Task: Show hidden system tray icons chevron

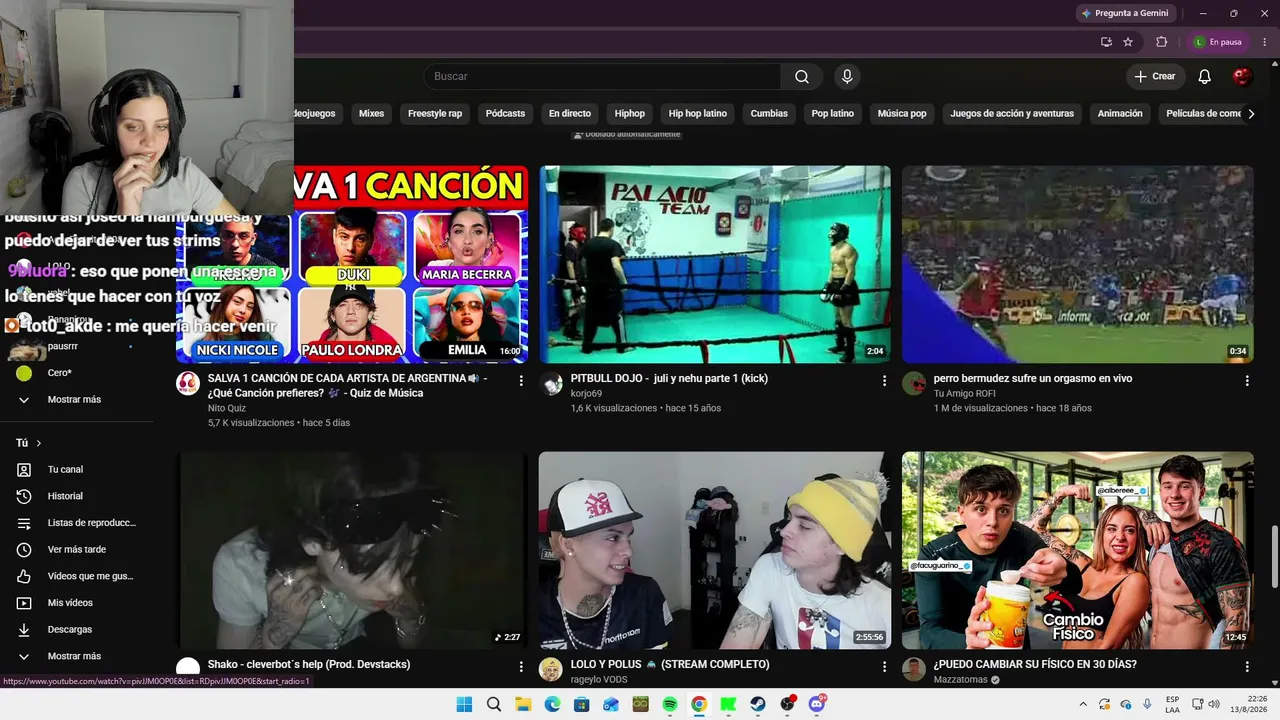Action: 1083,704
